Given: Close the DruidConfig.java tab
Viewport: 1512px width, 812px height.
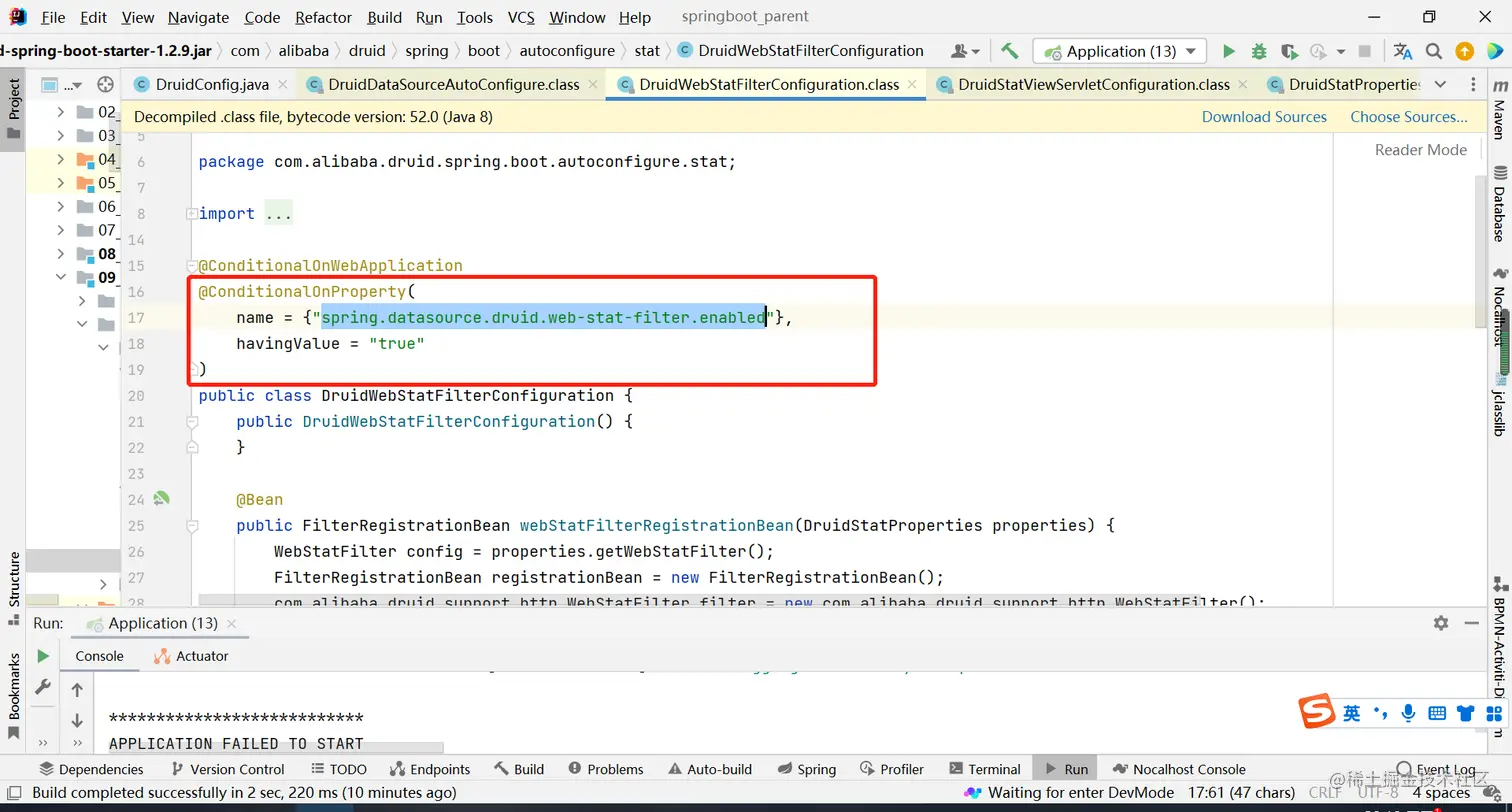Looking at the screenshot, I should [x=281, y=85].
